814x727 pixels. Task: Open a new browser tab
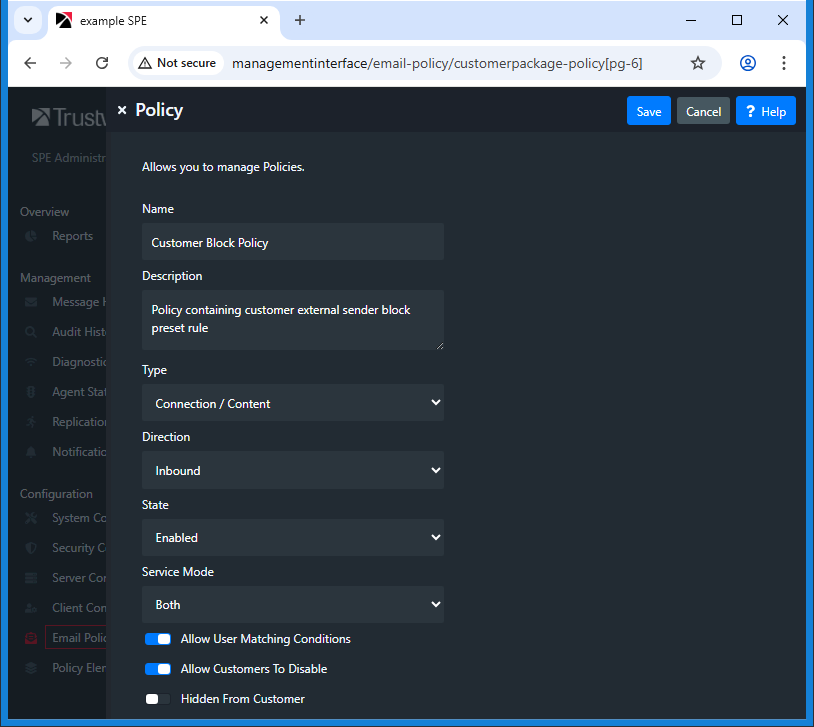300,20
